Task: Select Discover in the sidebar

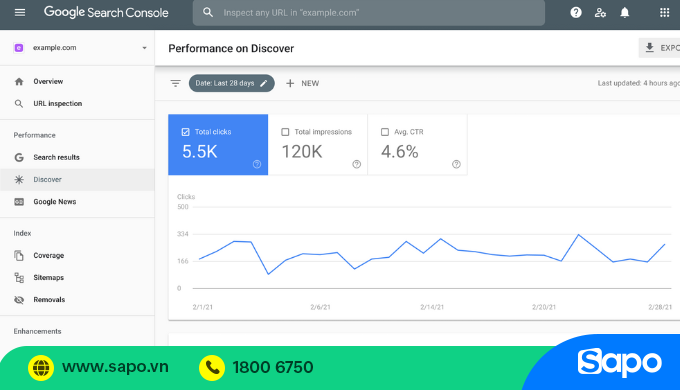Action: coord(77,180)
